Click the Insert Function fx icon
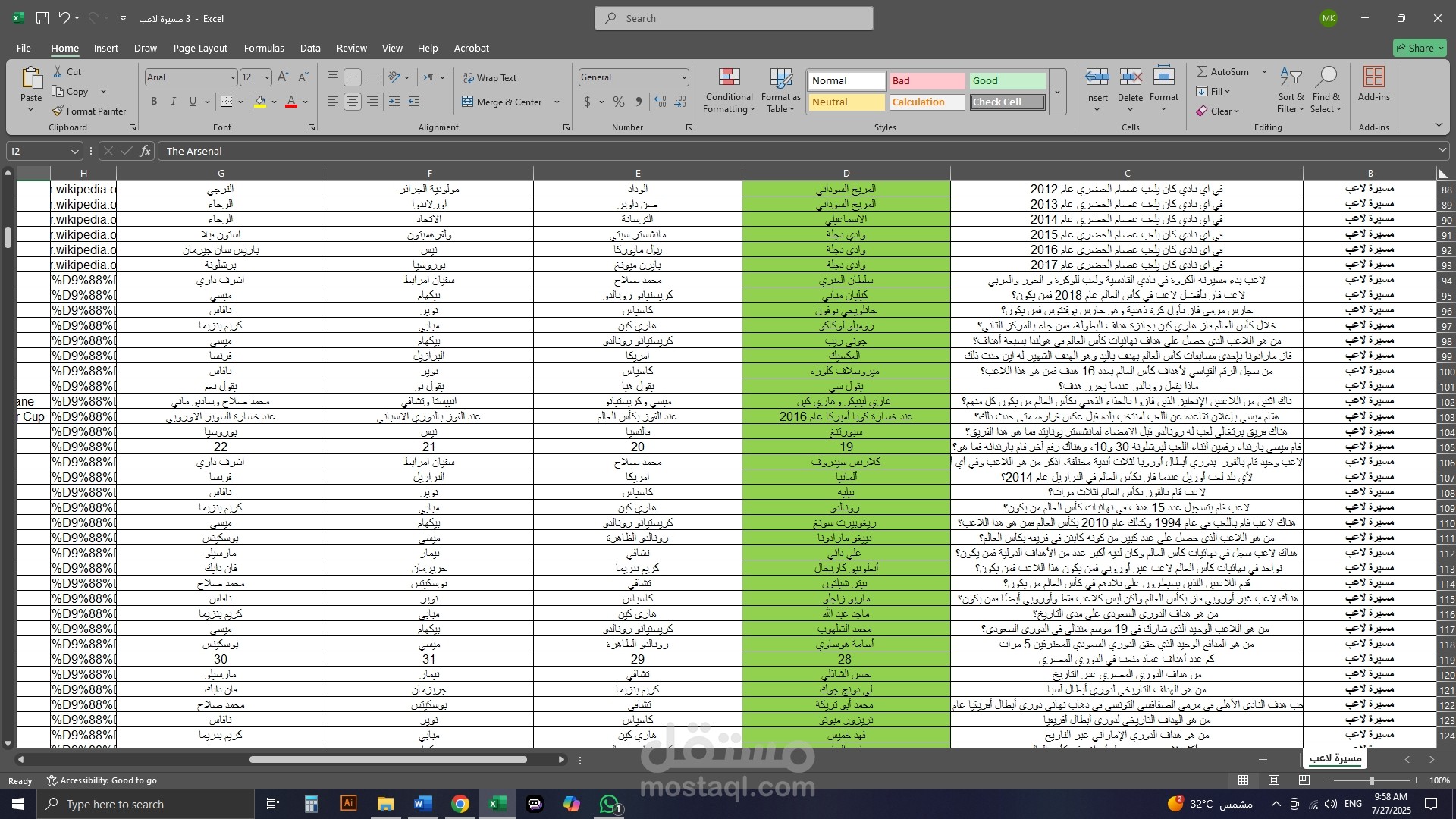Screen dimensions: 1456x819 click(145, 151)
